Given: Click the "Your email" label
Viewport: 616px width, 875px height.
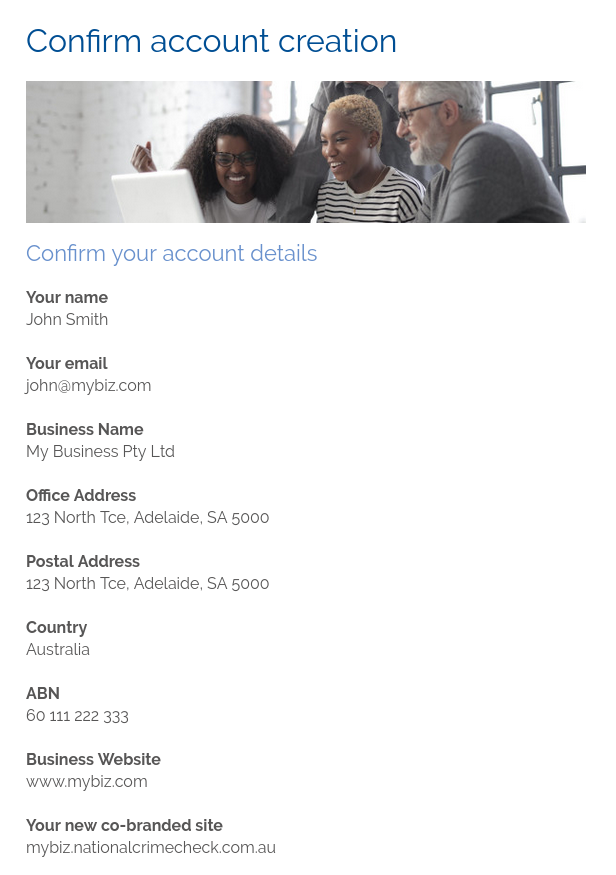Looking at the screenshot, I should tap(66, 364).
